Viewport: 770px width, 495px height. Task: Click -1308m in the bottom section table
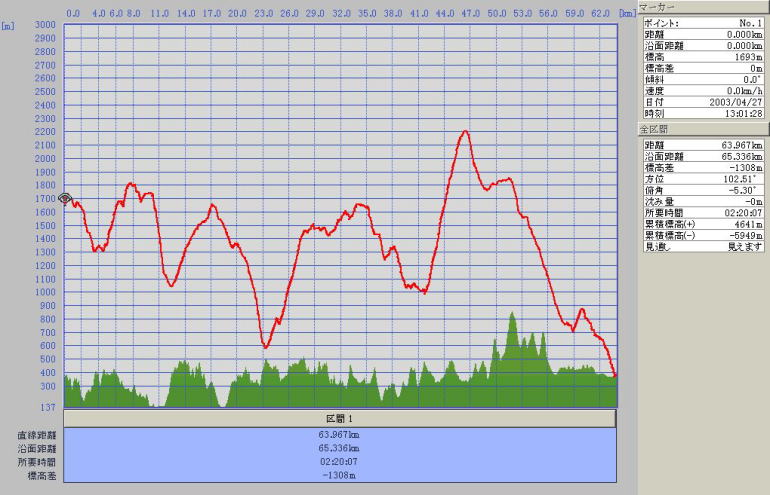pyautogui.click(x=340, y=475)
